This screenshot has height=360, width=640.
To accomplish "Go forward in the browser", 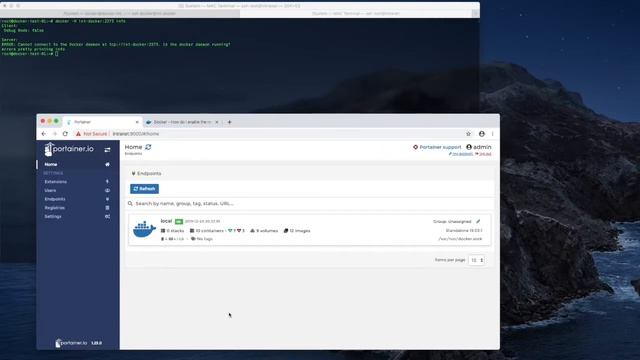I will pyautogui.click(x=55, y=133).
